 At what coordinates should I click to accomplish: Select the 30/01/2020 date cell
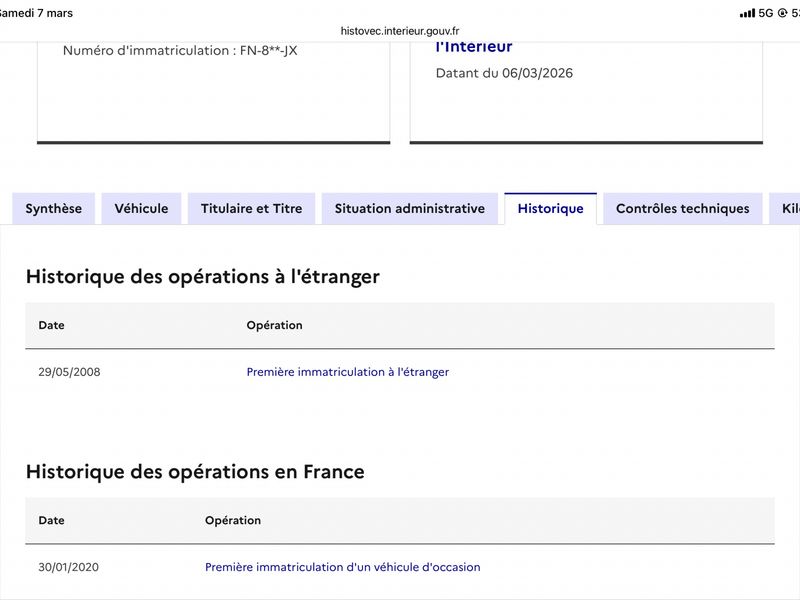[x=68, y=567]
